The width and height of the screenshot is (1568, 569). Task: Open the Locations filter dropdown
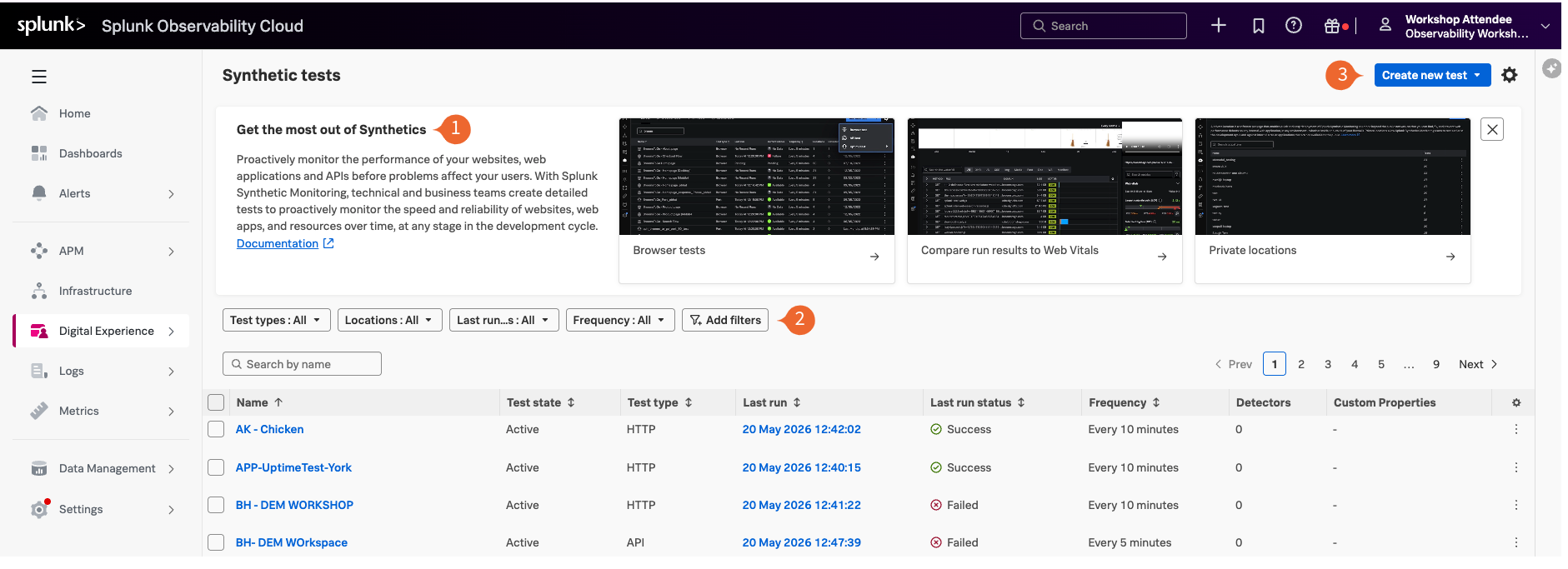[x=389, y=320]
